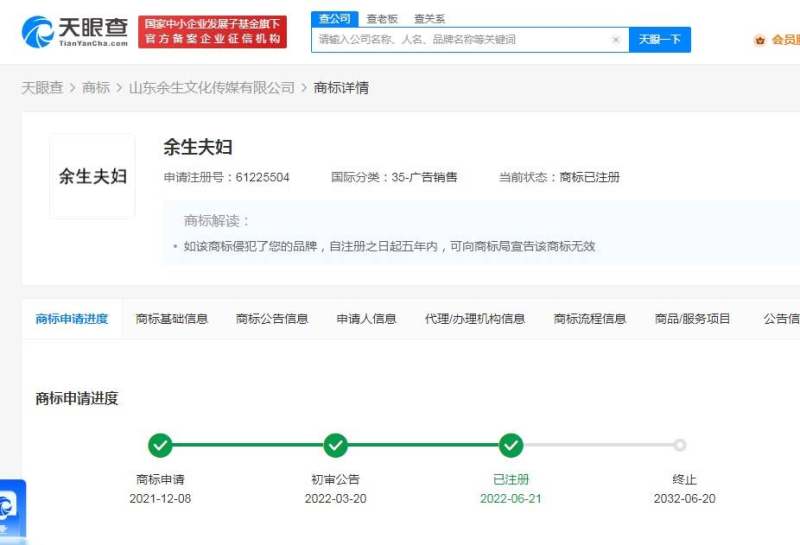
Task: Switch to 商标公告信息 tab
Action: click(x=272, y=319)
